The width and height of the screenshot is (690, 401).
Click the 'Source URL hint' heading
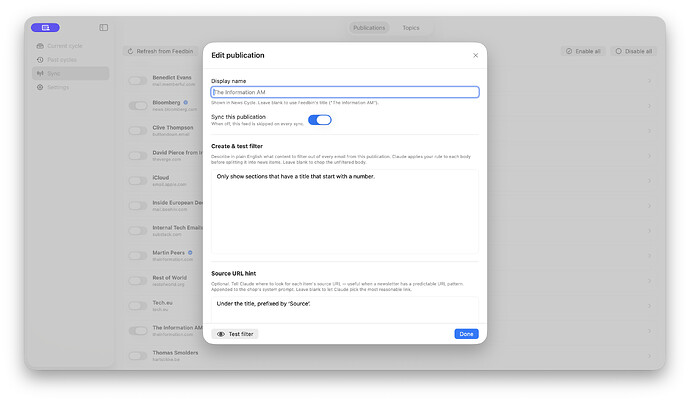click(233, 273)
